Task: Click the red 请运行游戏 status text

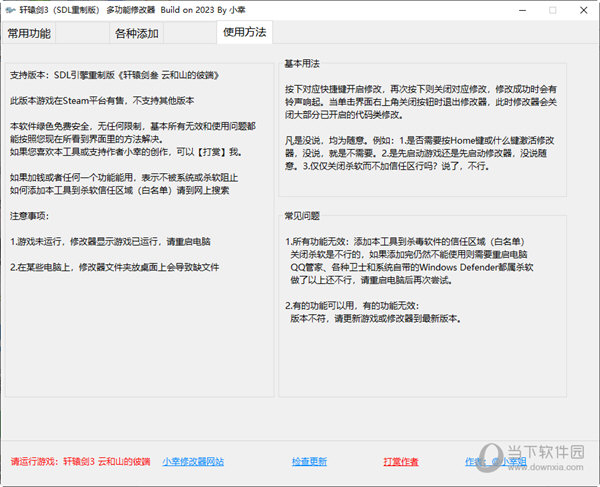Action: click(x=80, y=461)
